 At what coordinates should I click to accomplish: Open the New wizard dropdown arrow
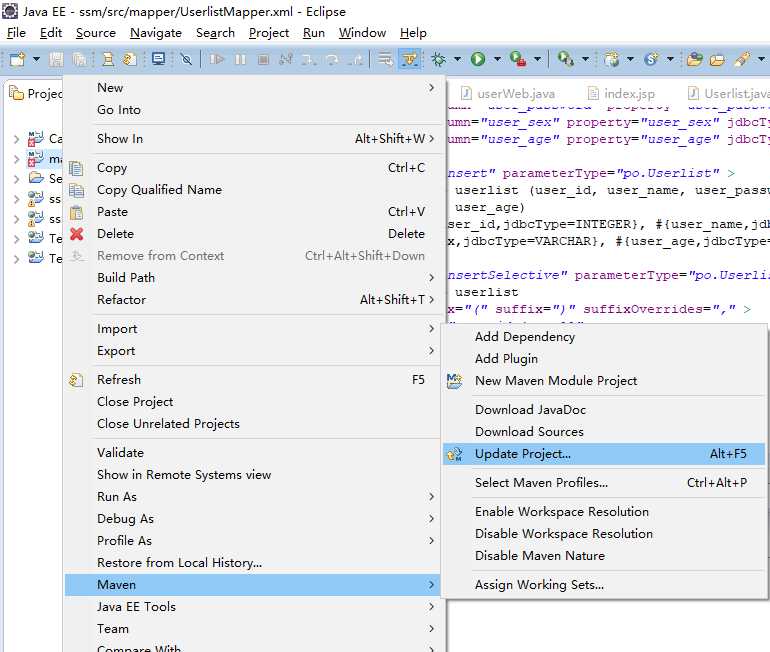tap(36, 59)
